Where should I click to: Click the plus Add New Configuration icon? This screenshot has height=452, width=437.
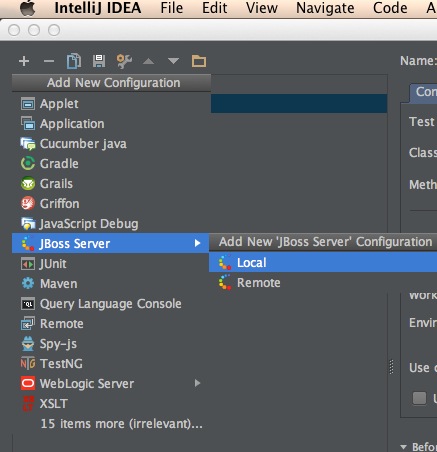[24, 61]
